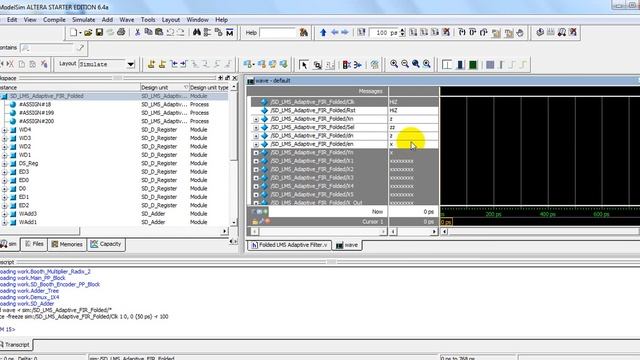Click the Zoom on cursor magnifier icon
640x360 pixels.
(427, 64)
